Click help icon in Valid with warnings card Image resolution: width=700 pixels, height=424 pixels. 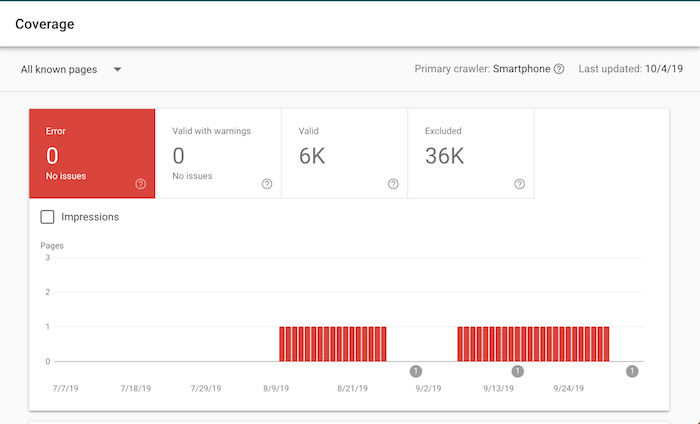click(x=267, y=184)
